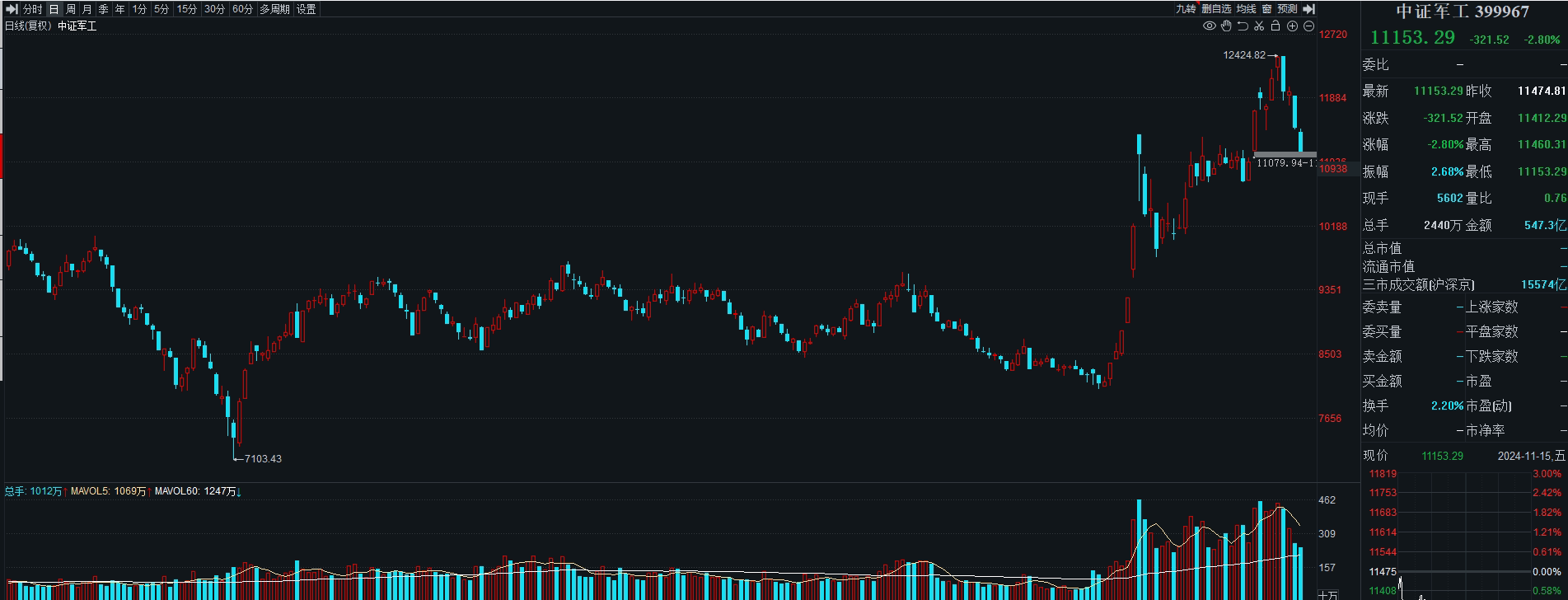Select the scissors cut tool

coord(1259,26)
